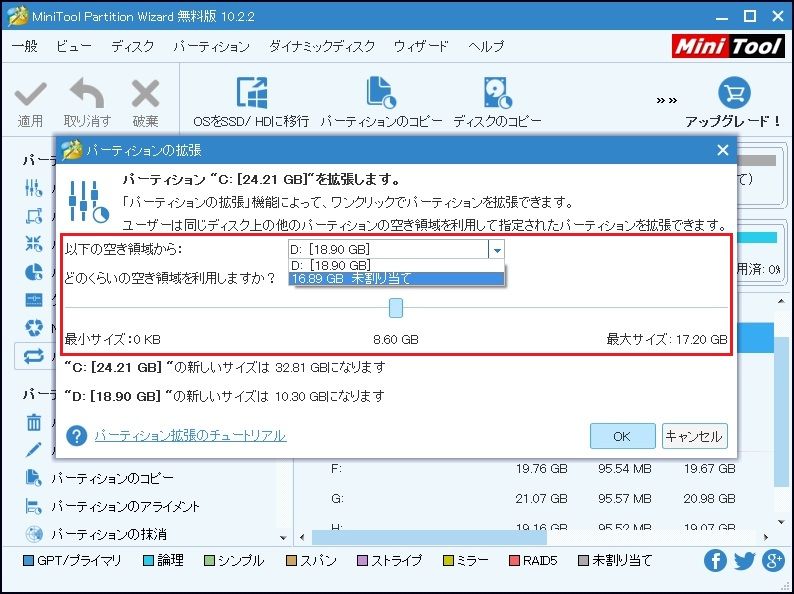Click the dropdown arrow of free space combo box
The width and height of the screenshot is (794, 594).
pos(497,250)
